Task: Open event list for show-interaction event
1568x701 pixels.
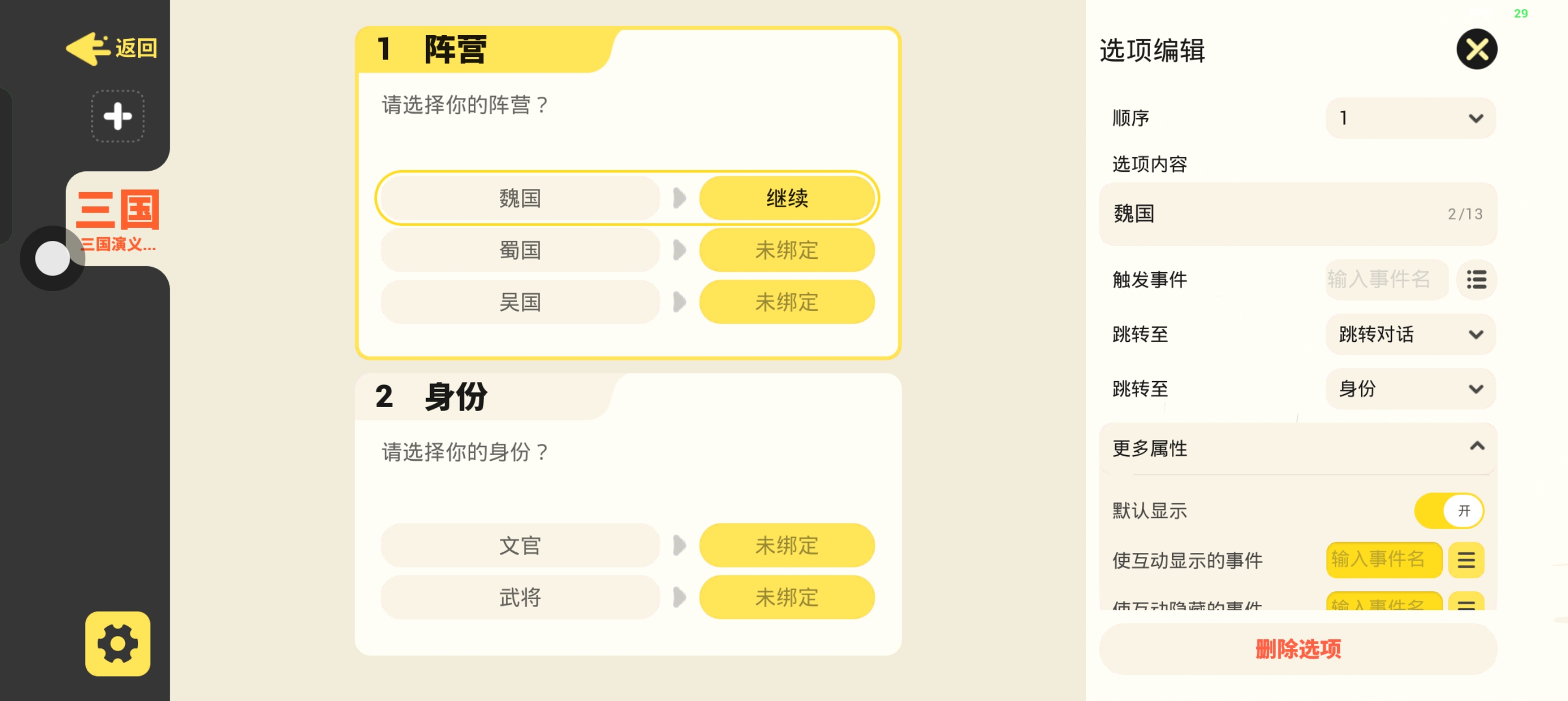Action: tap(1466, 560)
